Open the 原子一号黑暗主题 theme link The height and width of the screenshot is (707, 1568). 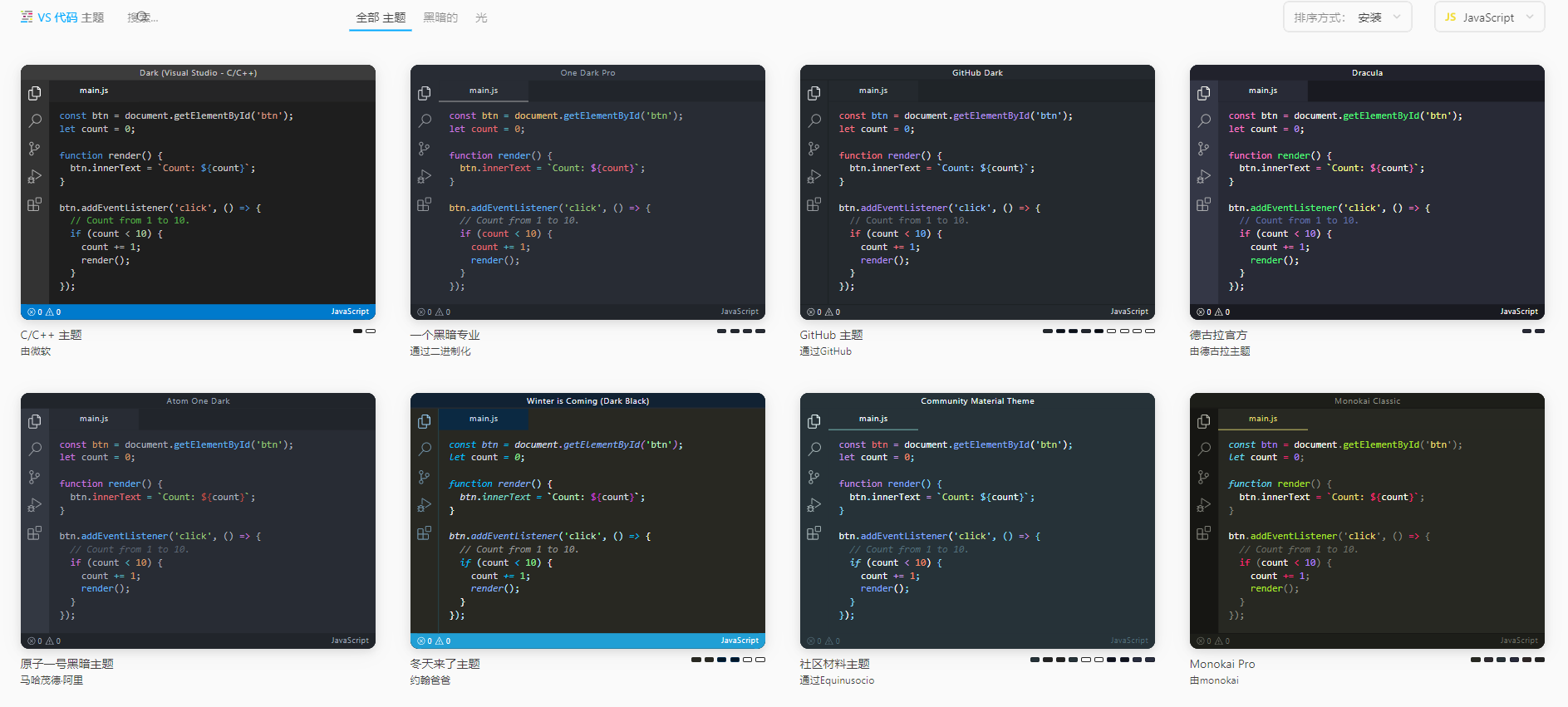(67, 664)
